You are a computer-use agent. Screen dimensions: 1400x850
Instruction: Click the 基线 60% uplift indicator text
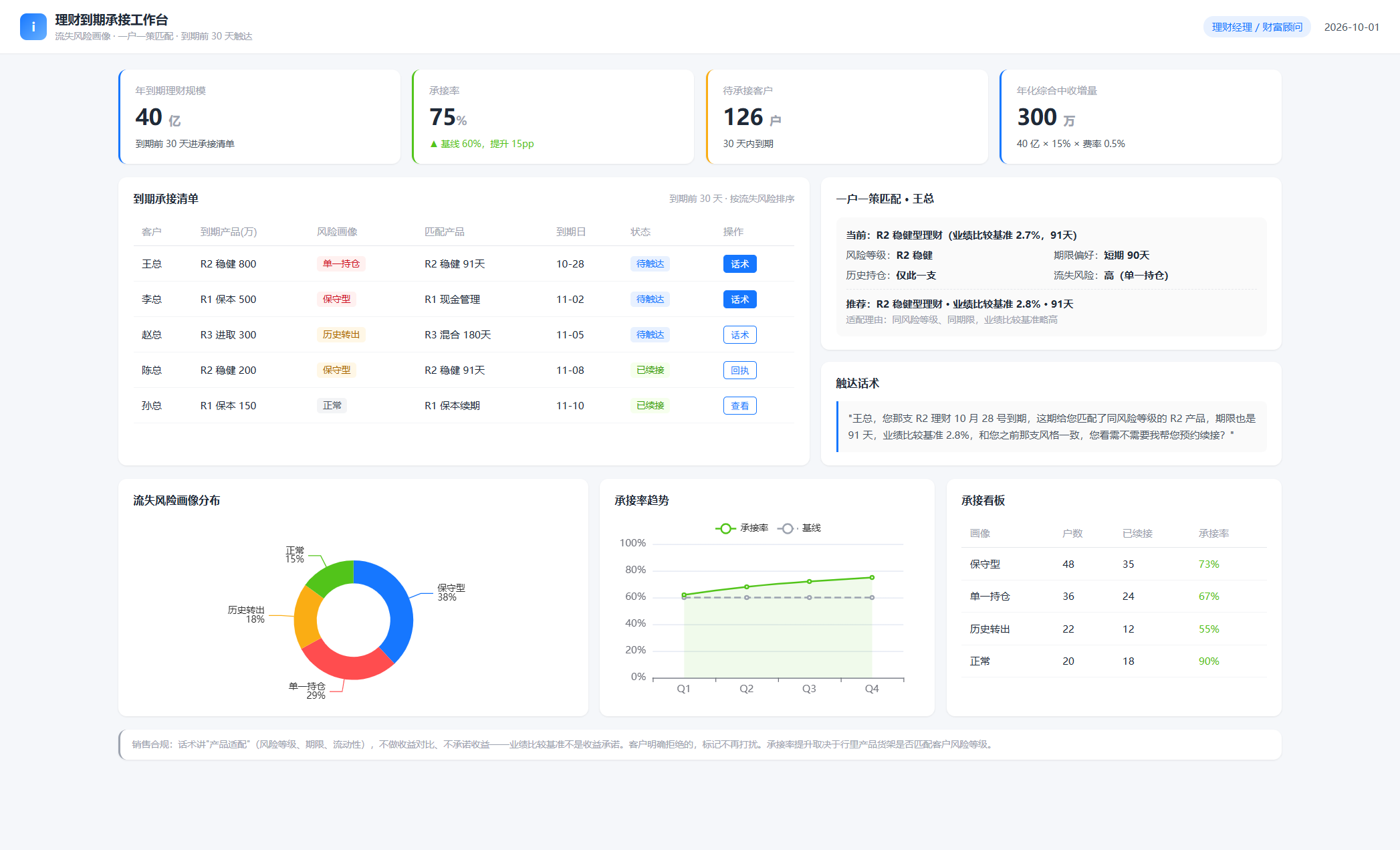pos(481,143)
